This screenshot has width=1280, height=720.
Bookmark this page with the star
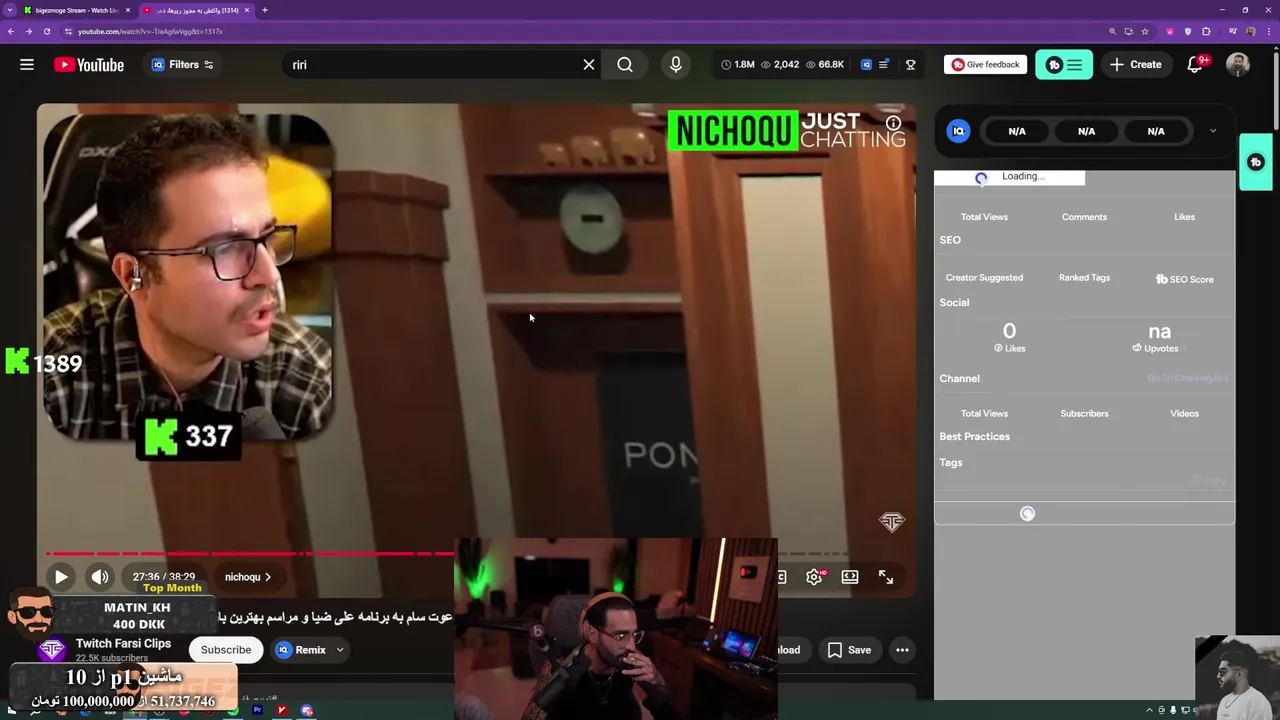tap(1145, 31)
